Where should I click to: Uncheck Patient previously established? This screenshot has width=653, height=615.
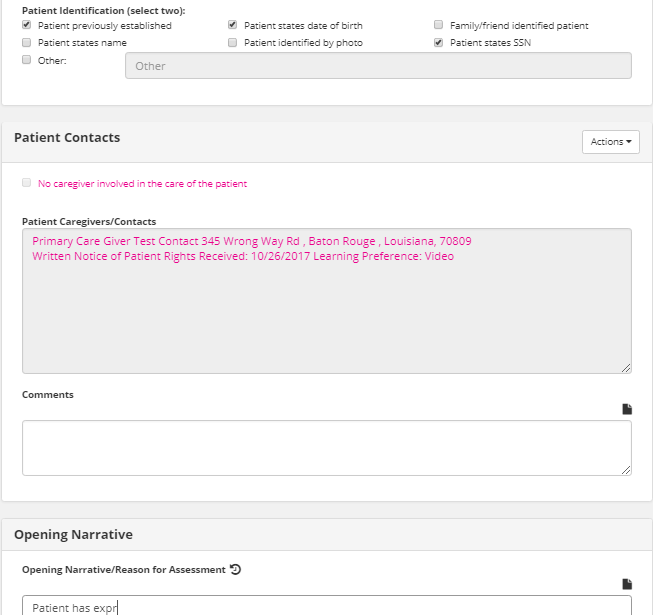tap(27, 25)
